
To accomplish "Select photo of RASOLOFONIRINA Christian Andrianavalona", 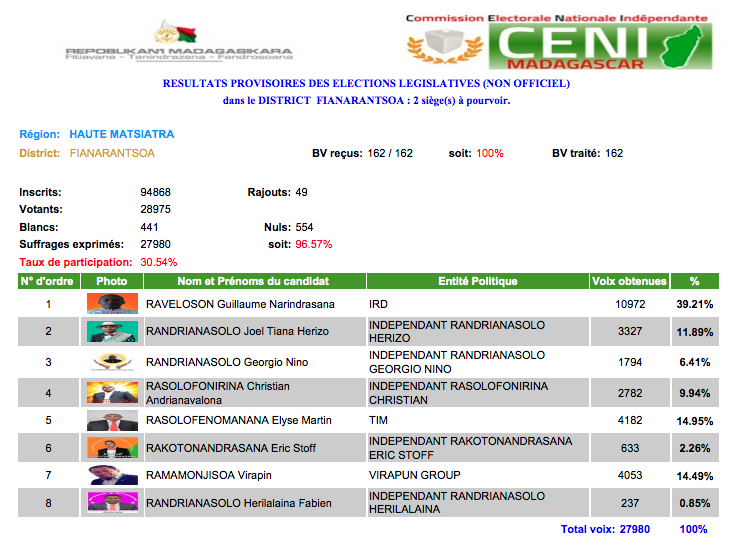I will (x=112, y=391).
